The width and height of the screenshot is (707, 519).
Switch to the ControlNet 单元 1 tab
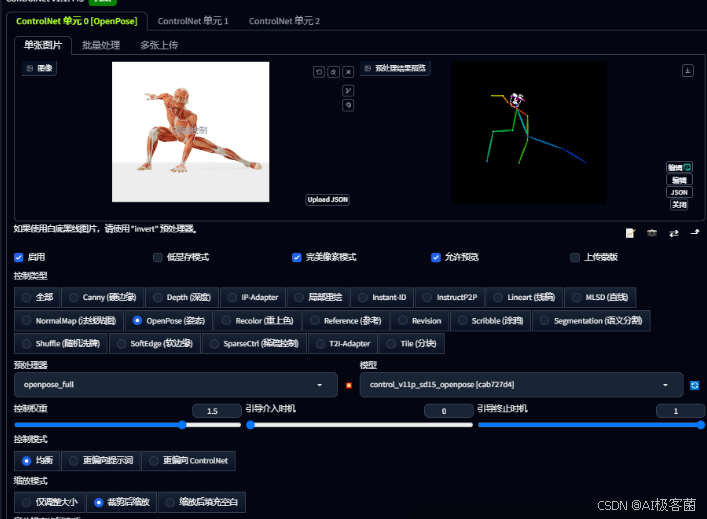[193, 21]
